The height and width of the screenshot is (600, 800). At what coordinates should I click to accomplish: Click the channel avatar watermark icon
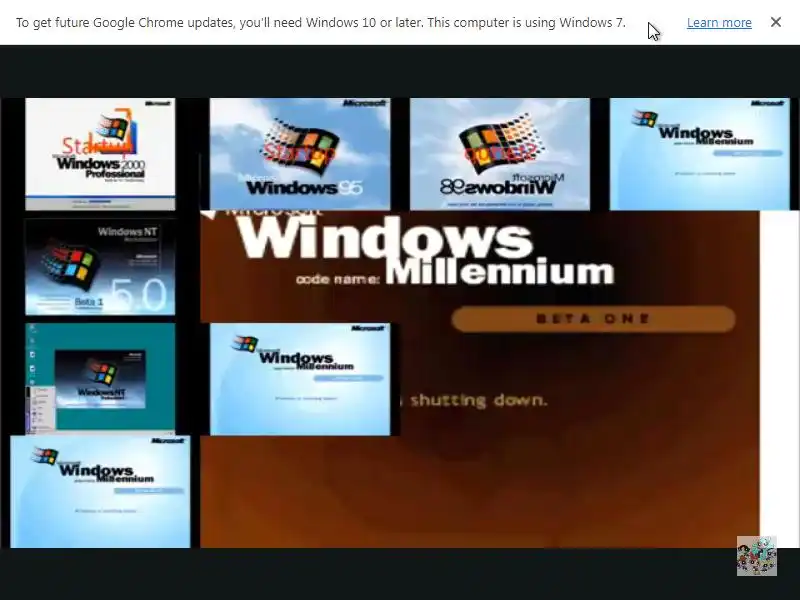click(x=757, y=556)
